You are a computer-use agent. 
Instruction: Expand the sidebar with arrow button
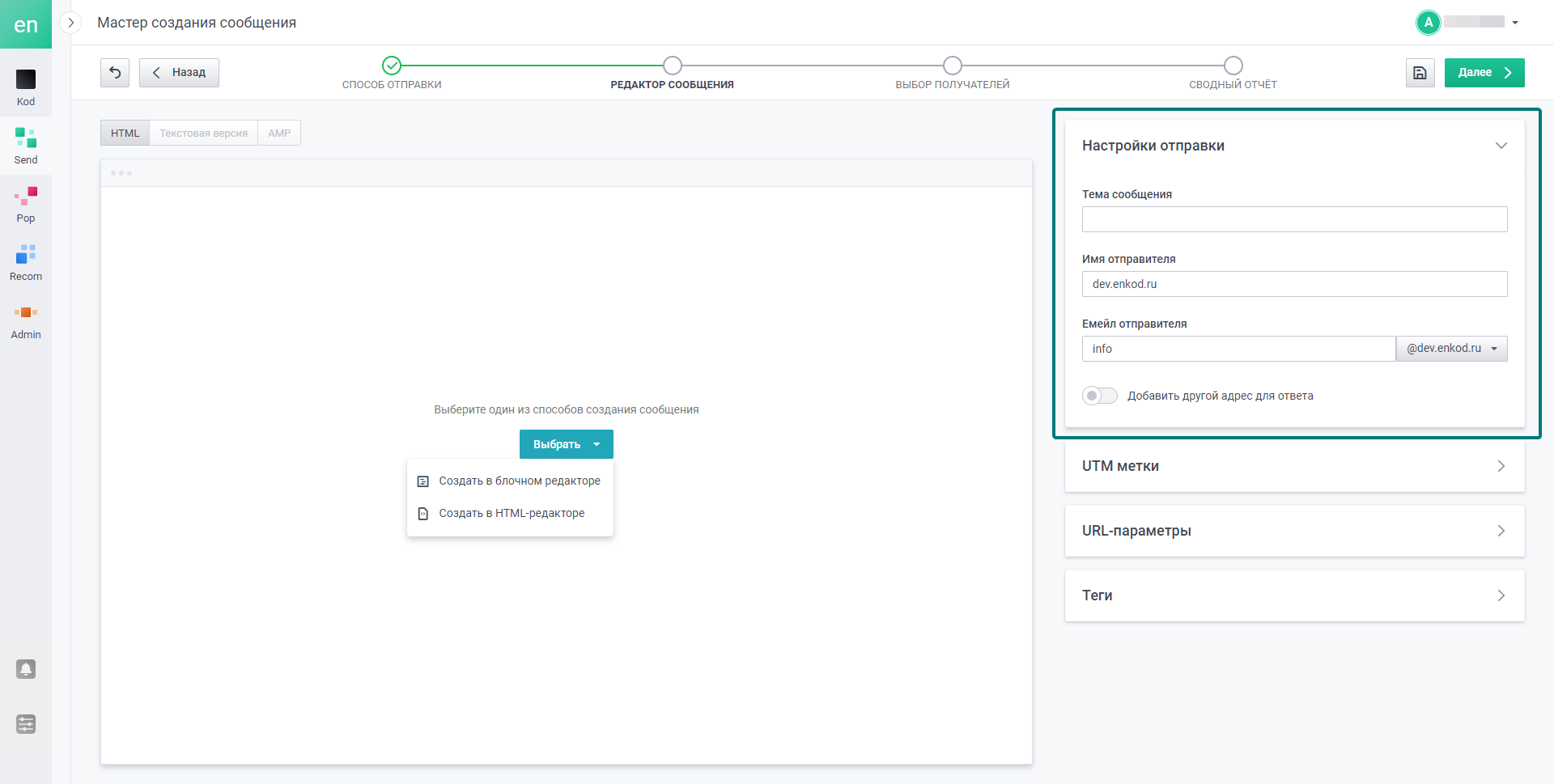71,23
